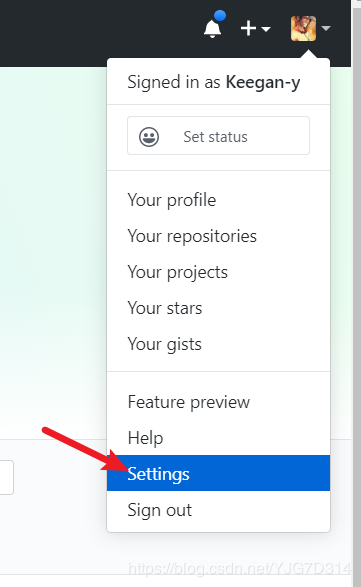Expand the create-new dropdown caret
Image resolution: width=361 pixels, height=587 pixels.
266,29
